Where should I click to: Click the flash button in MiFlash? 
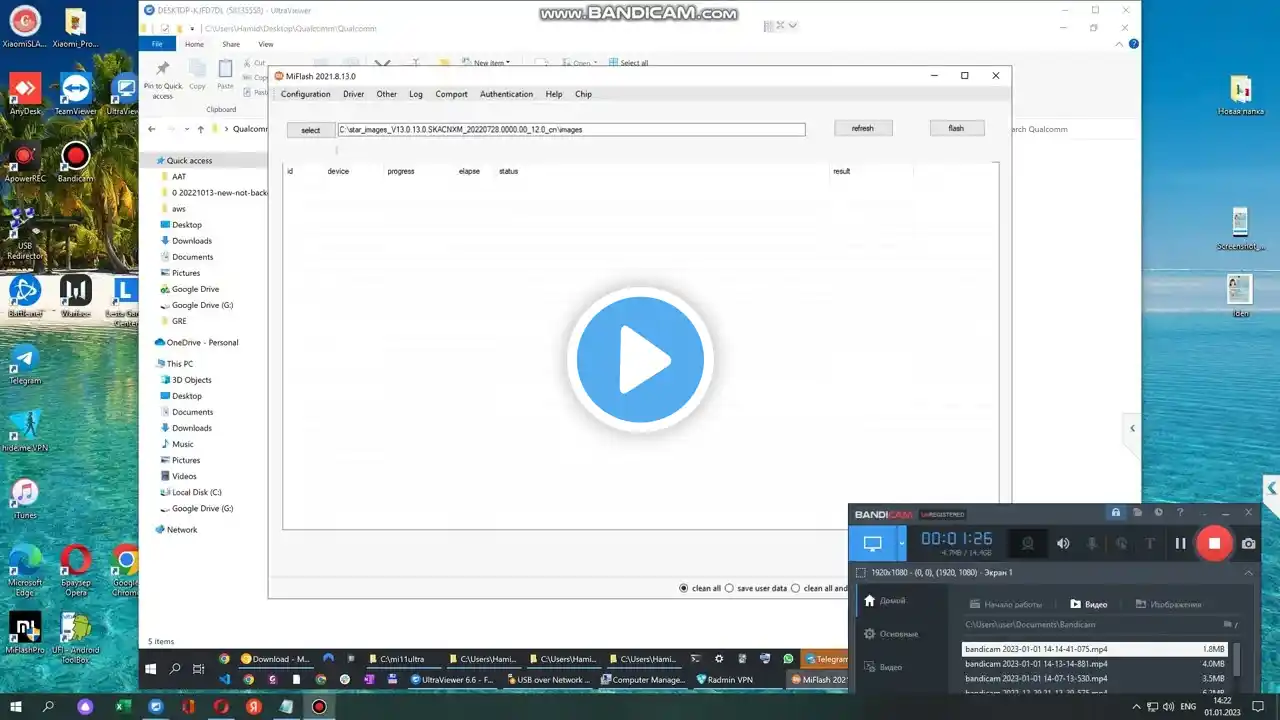tap(956, 128)
